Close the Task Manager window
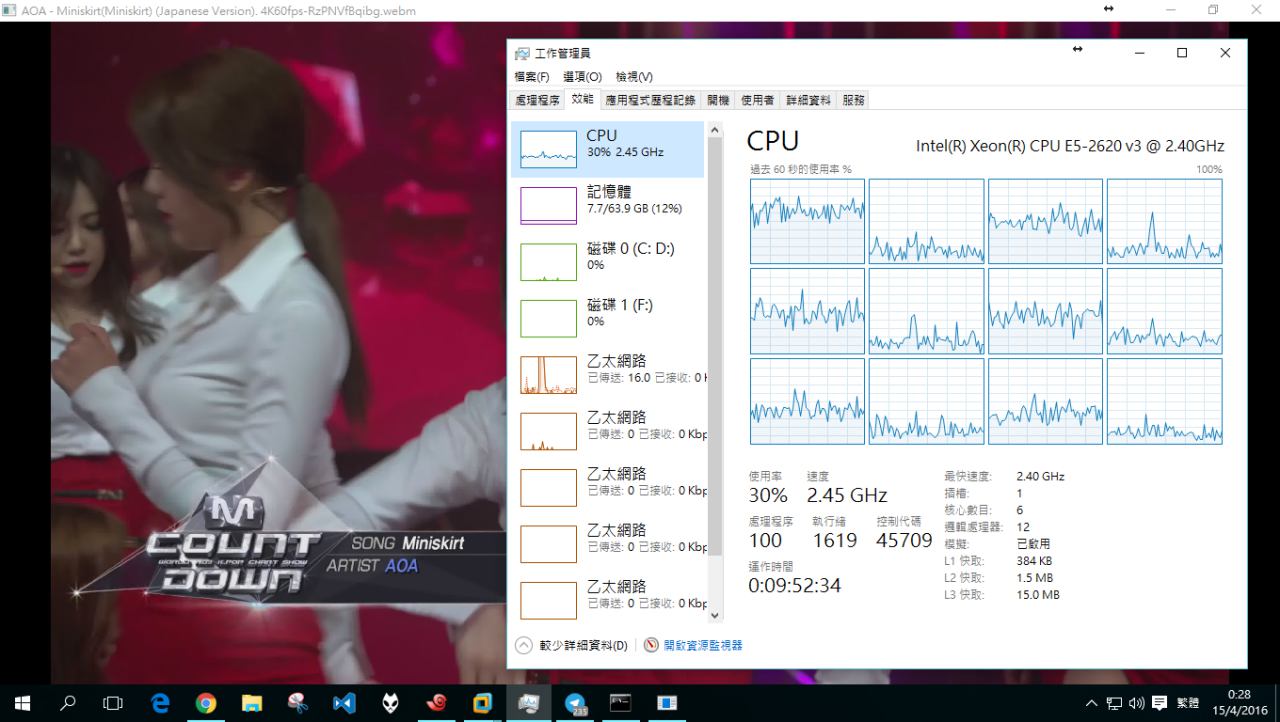Screen dimensions: 1280x722 1225,53
